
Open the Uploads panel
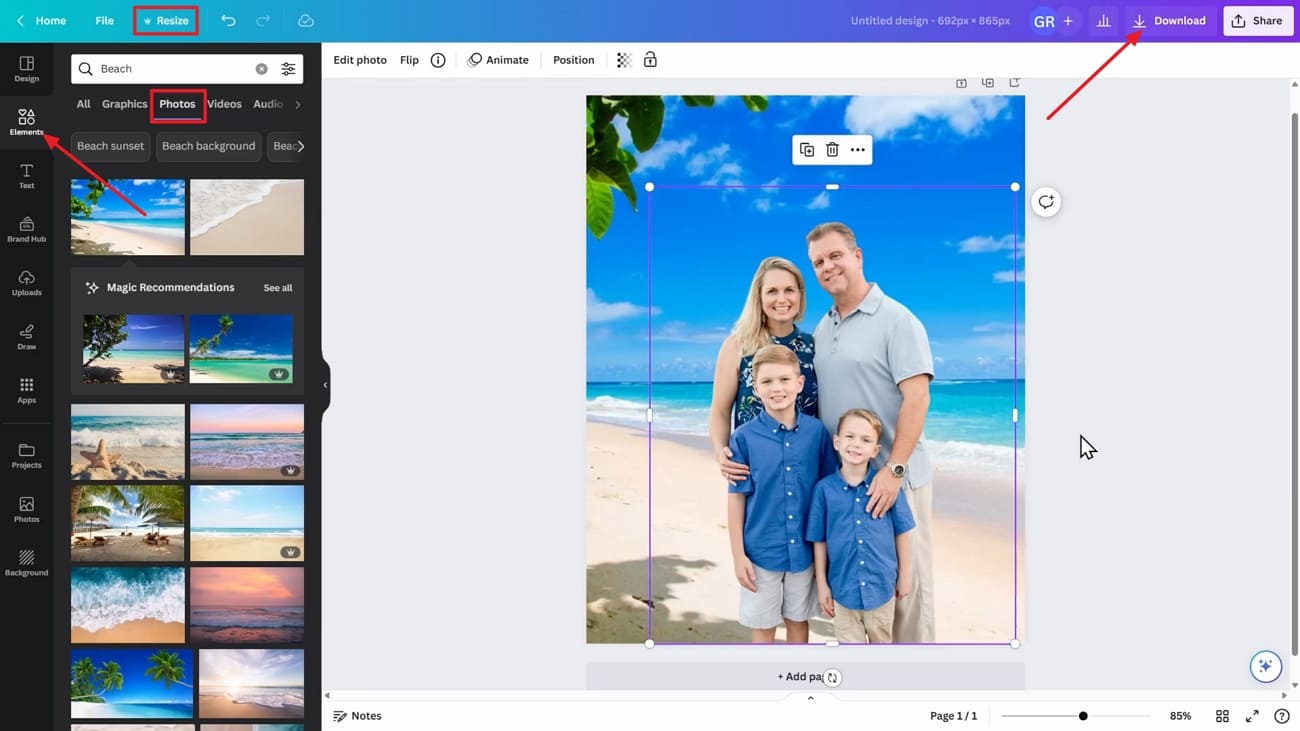click(26, 283)
